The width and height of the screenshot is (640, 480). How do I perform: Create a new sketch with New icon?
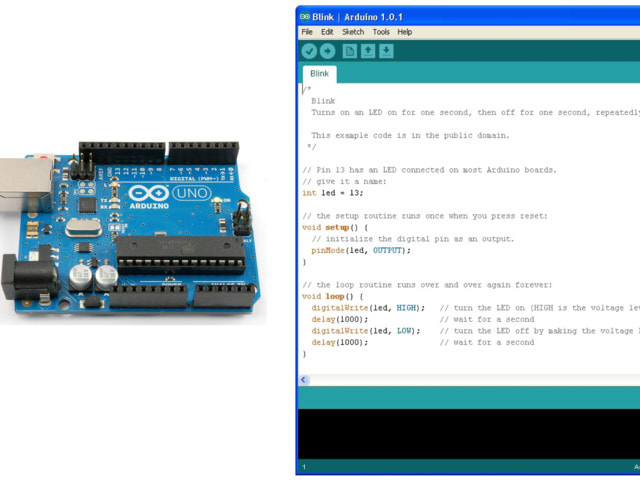click(x=349, y=51)
